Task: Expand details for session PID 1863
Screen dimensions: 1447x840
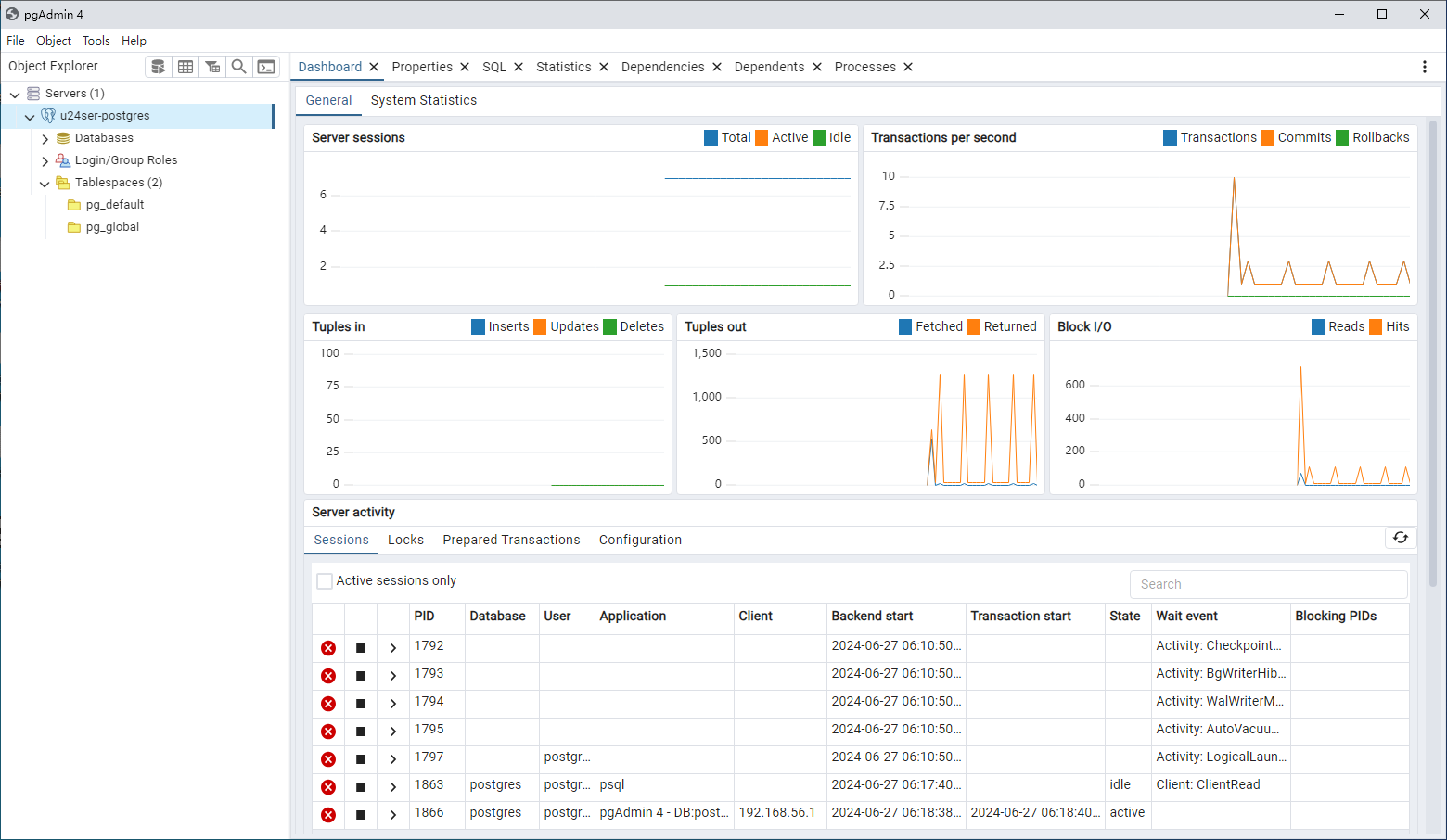Action: [393, 787]
